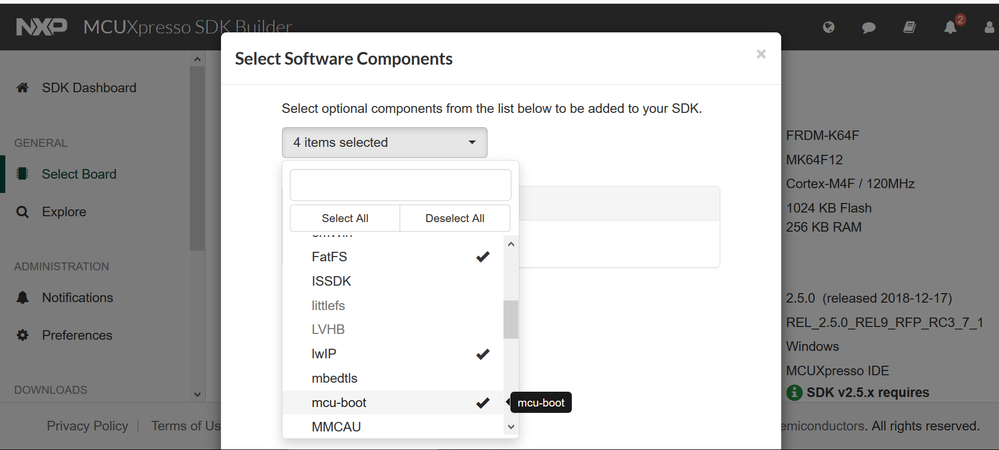The image size is (999, 450).
Task: Click the Deselect All button
Action: tap(455, 218)
